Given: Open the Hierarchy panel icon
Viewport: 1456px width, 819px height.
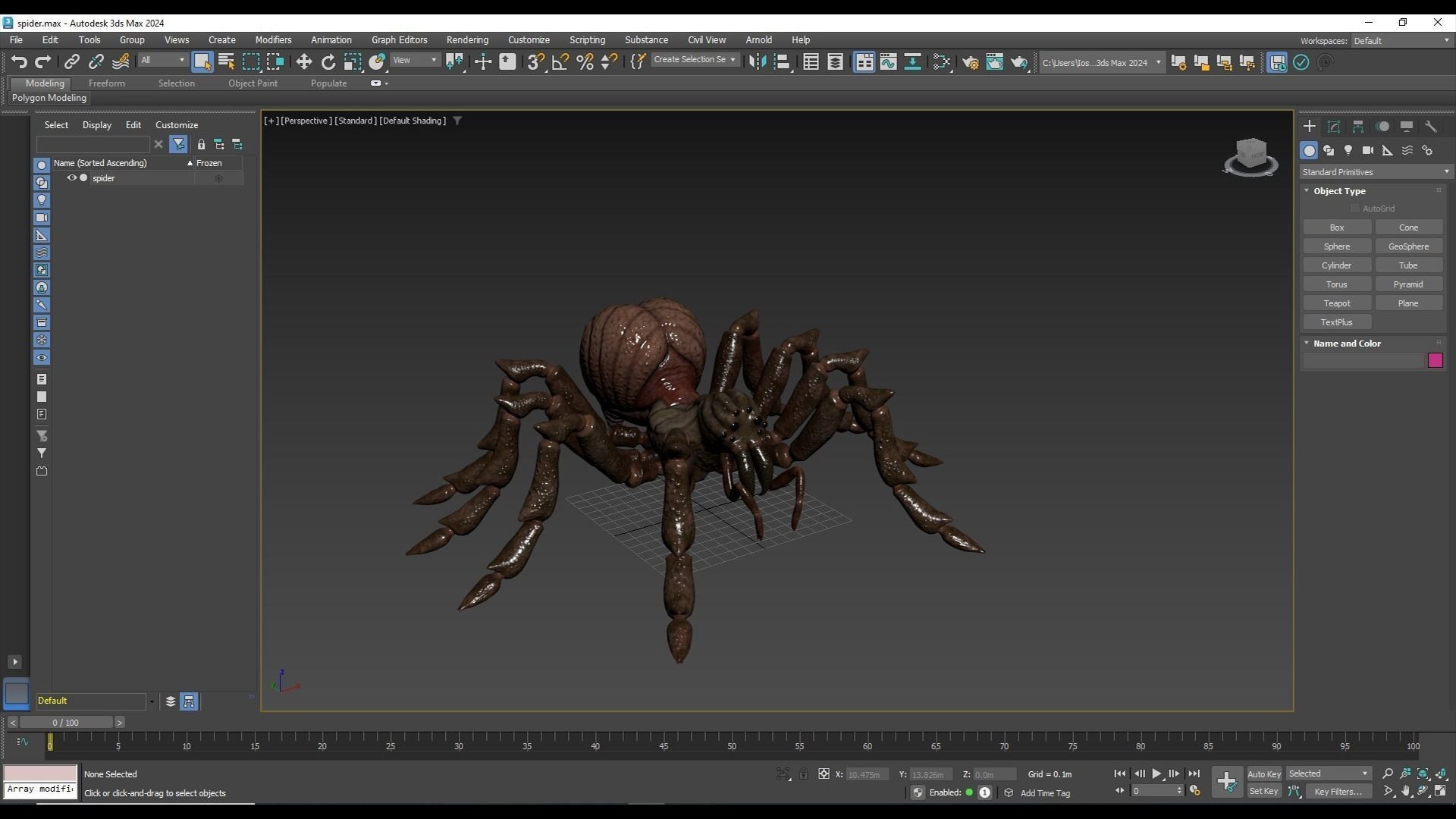Looking at the screenshot, I should tap(1358, 127).
